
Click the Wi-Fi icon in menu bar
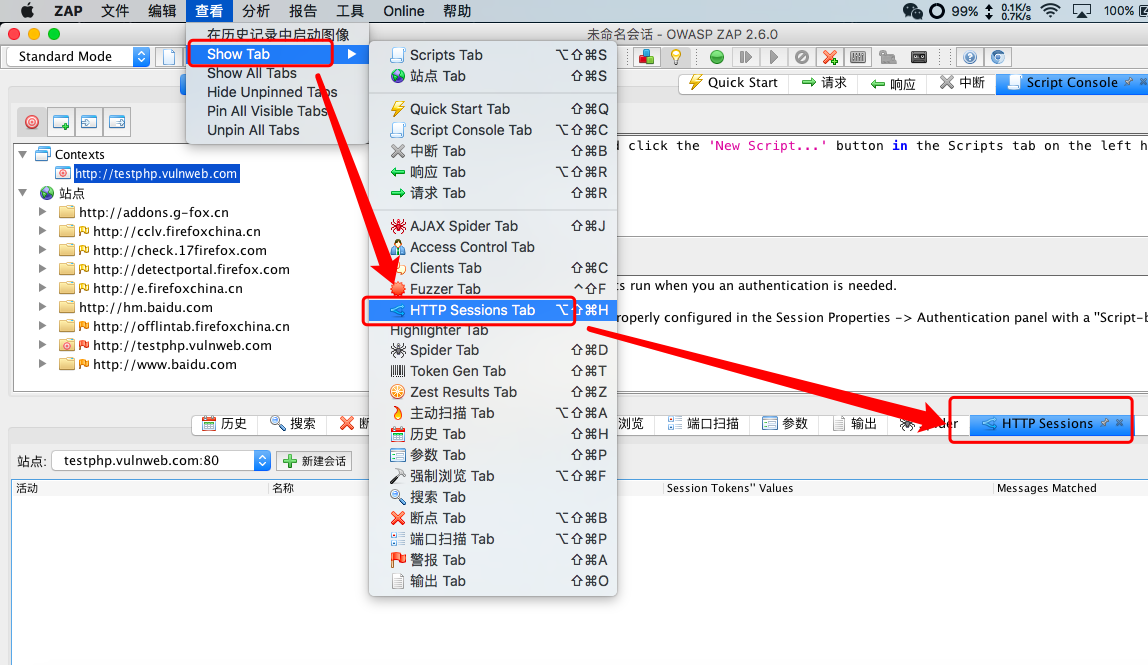(x=1051, y=11)
